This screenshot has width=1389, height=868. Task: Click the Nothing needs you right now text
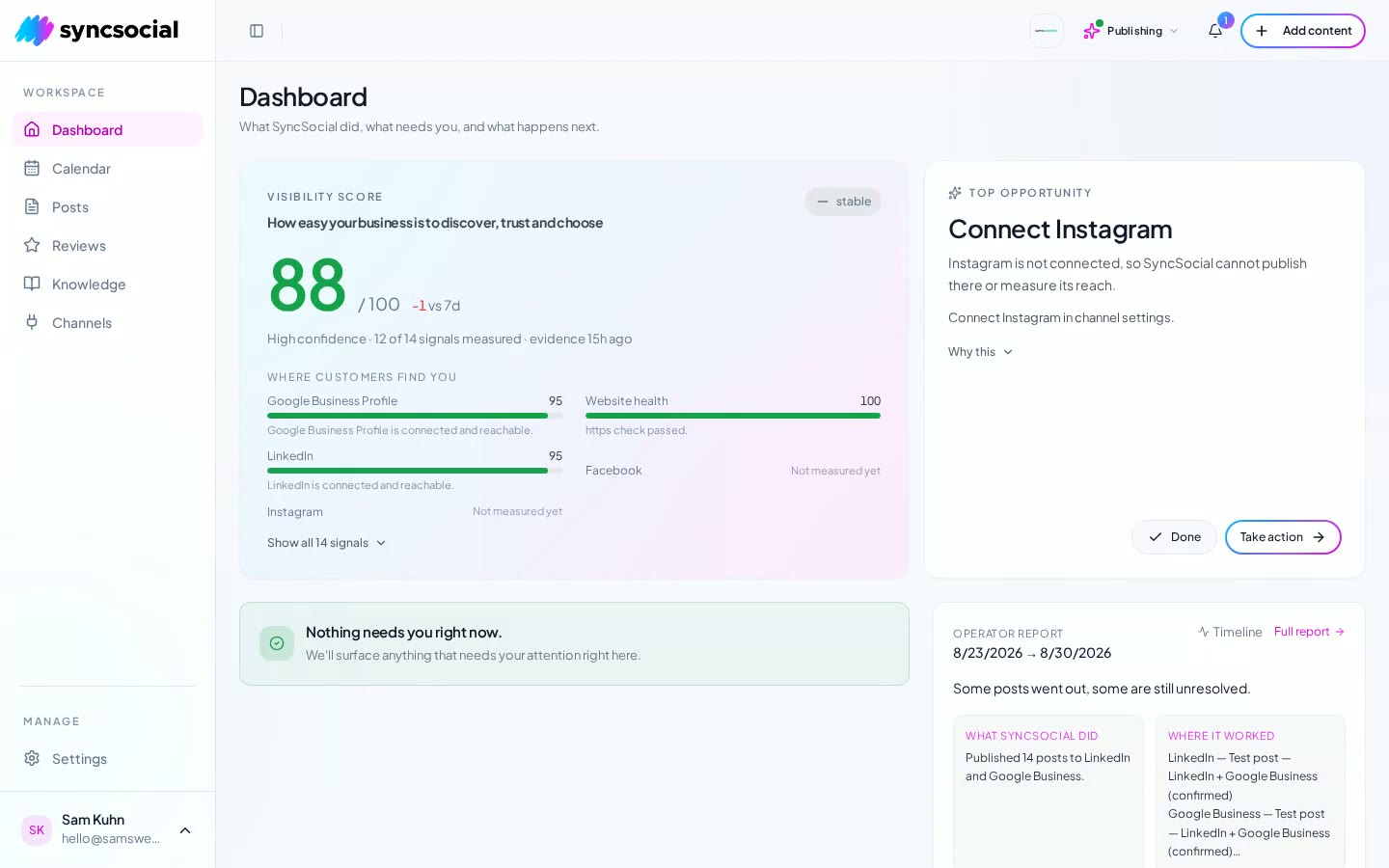(403, 633)
